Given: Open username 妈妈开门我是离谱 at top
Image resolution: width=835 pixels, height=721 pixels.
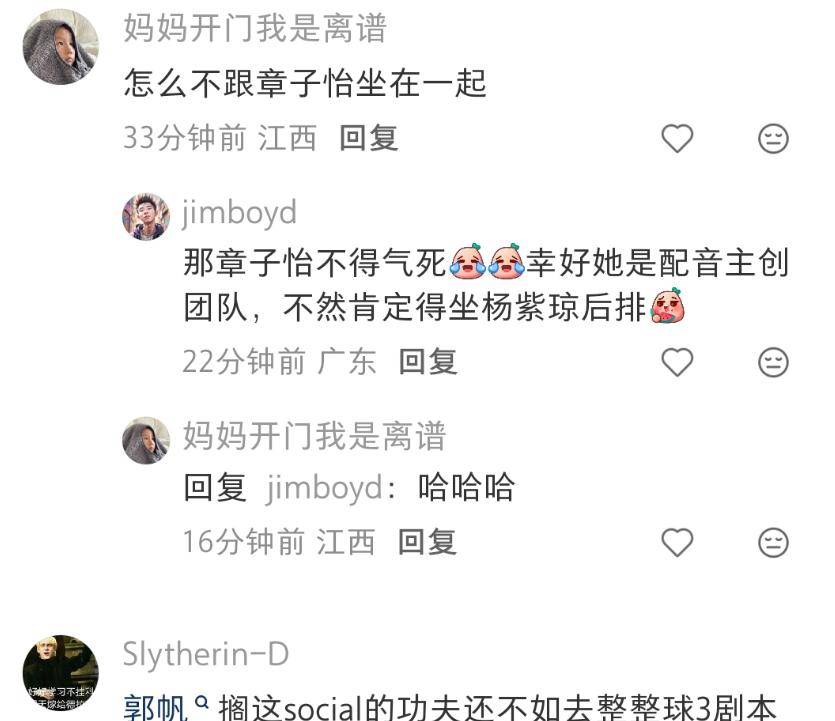Looking at the screenshot, I should coord(255,28).
